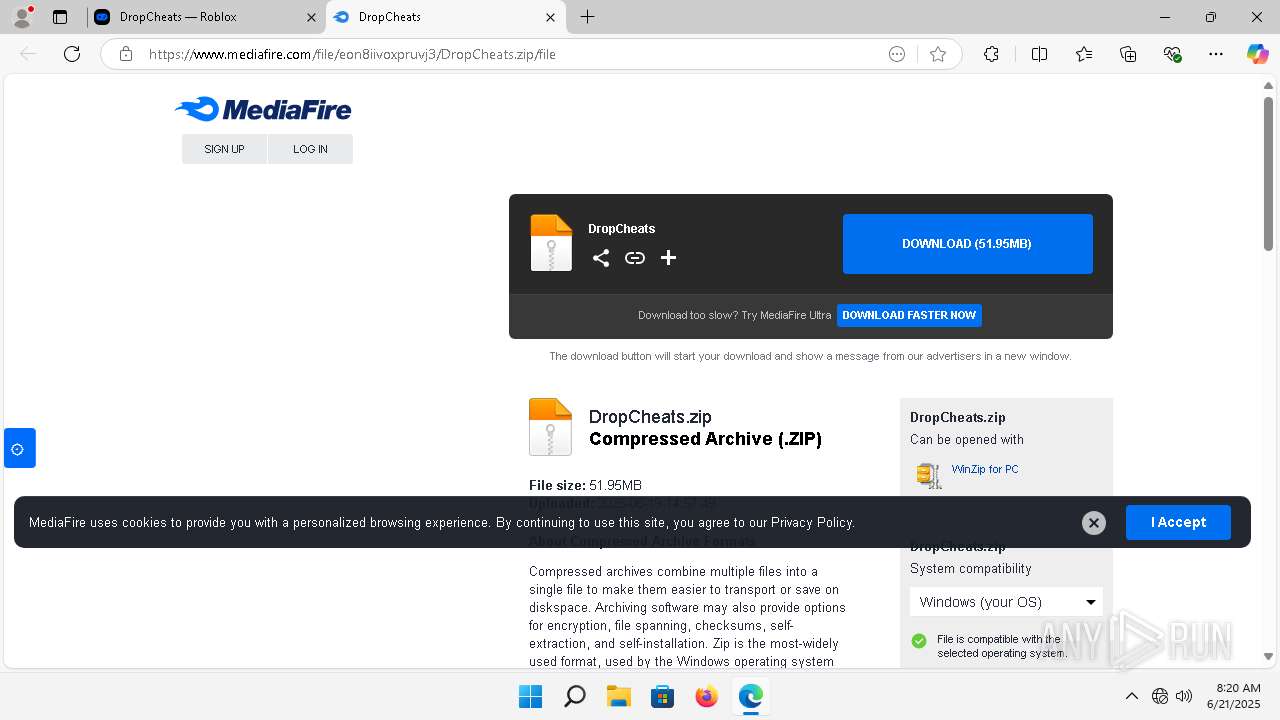Click LOG IN button

[310, 149]
